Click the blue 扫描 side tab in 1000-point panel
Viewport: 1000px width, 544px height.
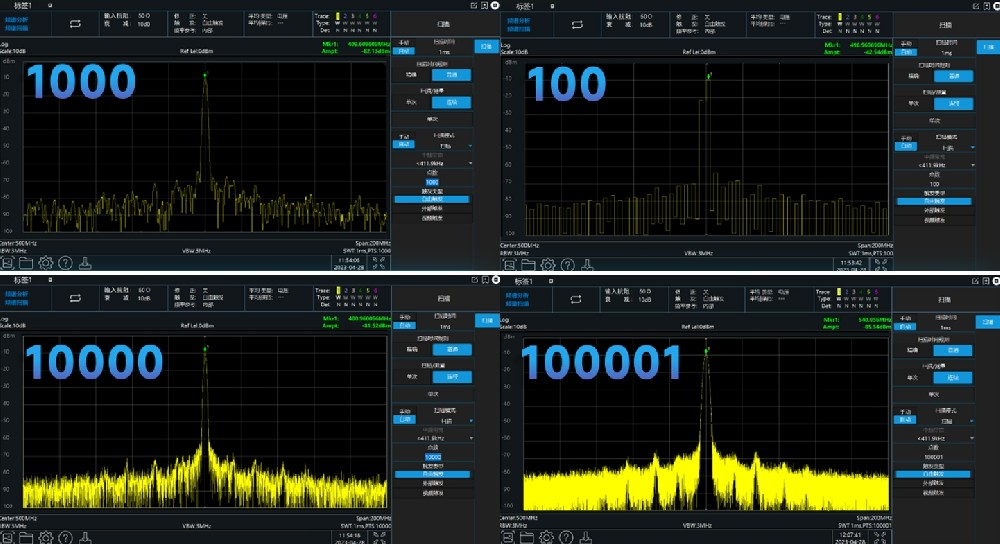pyautogui.click(x=485, y=46)
